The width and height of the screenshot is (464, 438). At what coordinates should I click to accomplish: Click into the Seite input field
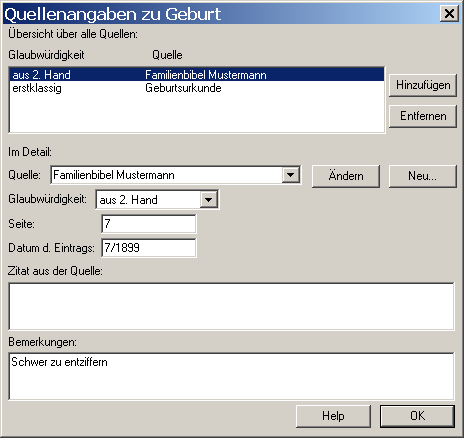(x=149, y=224)
